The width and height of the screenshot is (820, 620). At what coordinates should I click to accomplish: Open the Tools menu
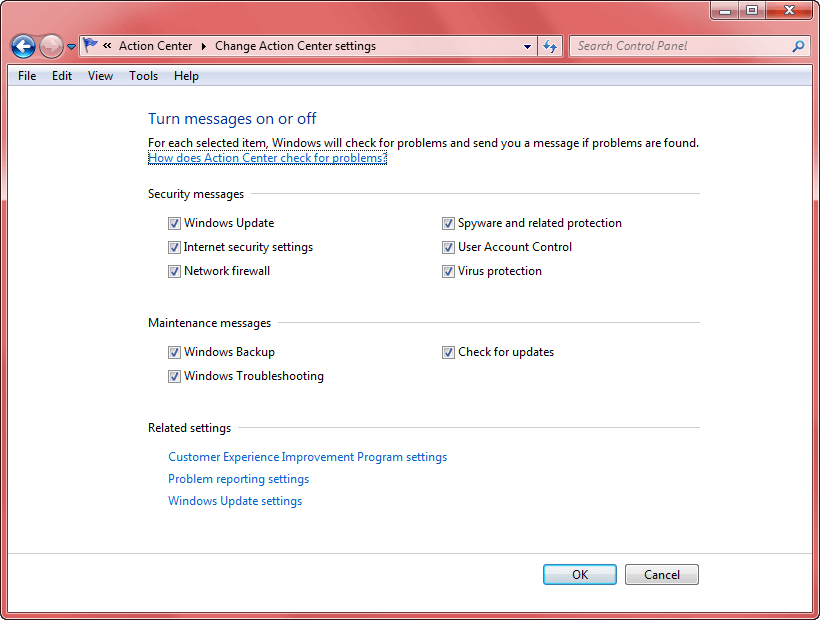click(144, 76)
